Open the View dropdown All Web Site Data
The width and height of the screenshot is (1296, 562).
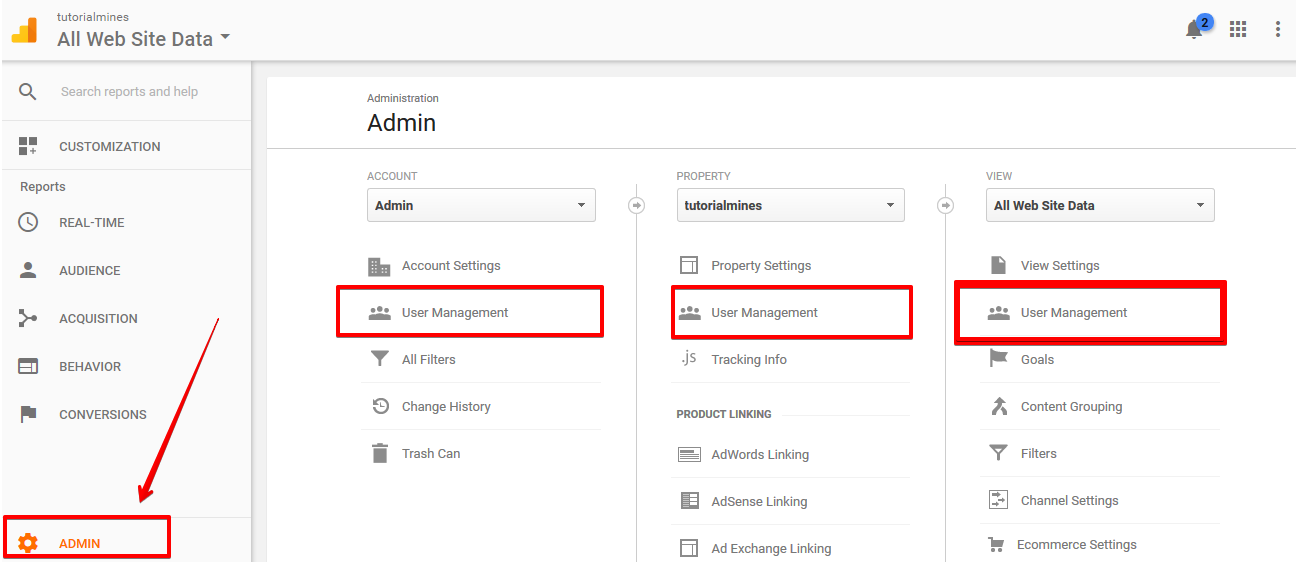[x=1100, y=205]
